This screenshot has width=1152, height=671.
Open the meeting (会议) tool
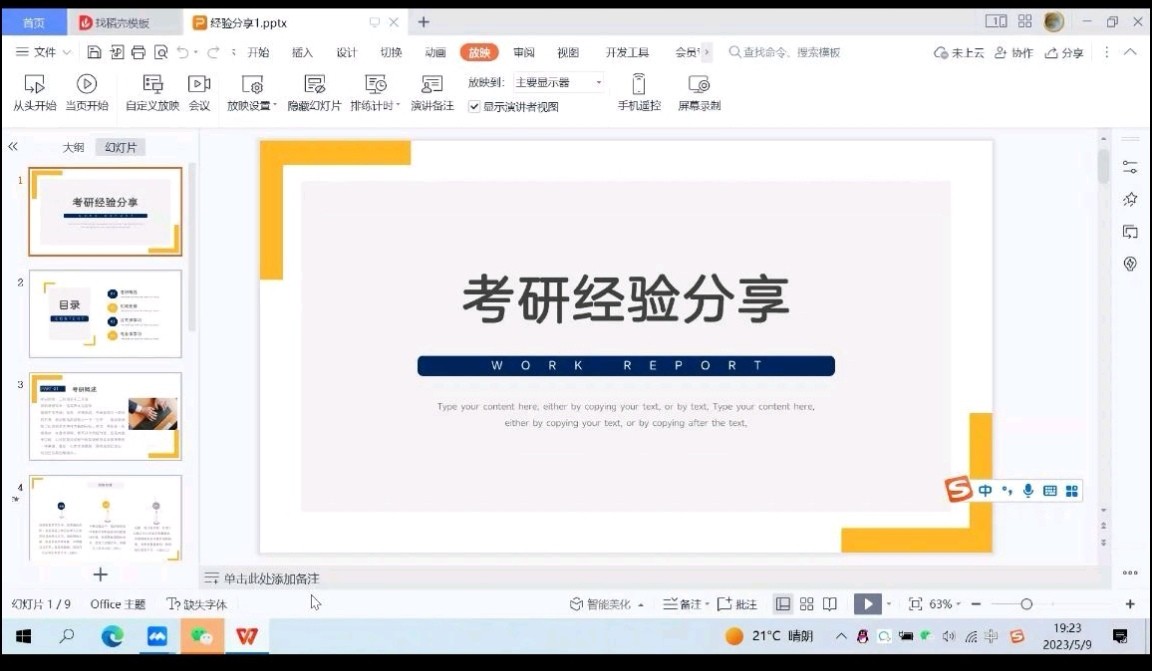[x=200, y=93]
